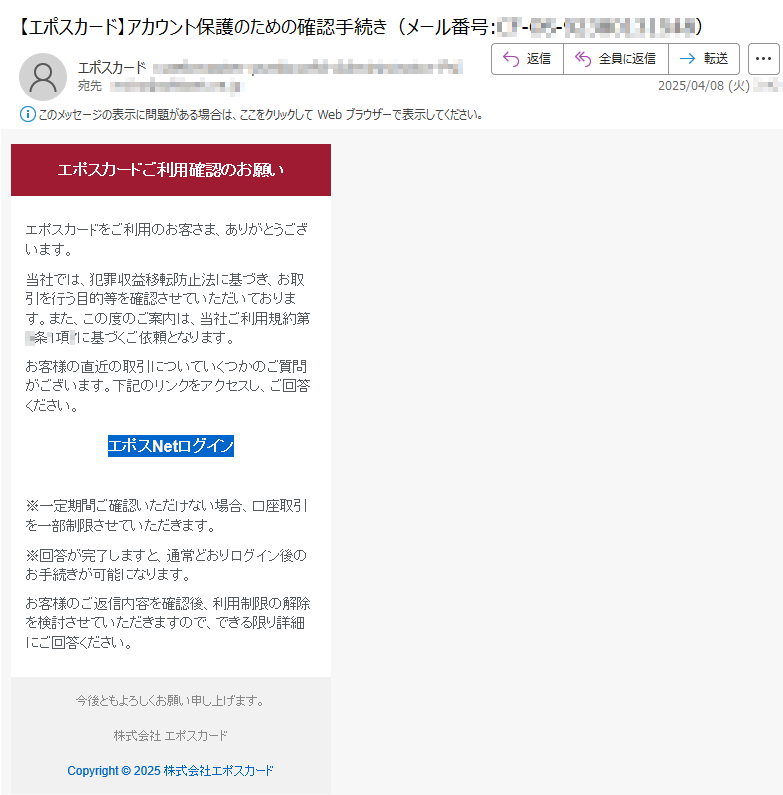Image resolution: width=783 pixels, height=795 pixels.
Task: Open message in Web browser via info bar
Action: click(260, 115)
